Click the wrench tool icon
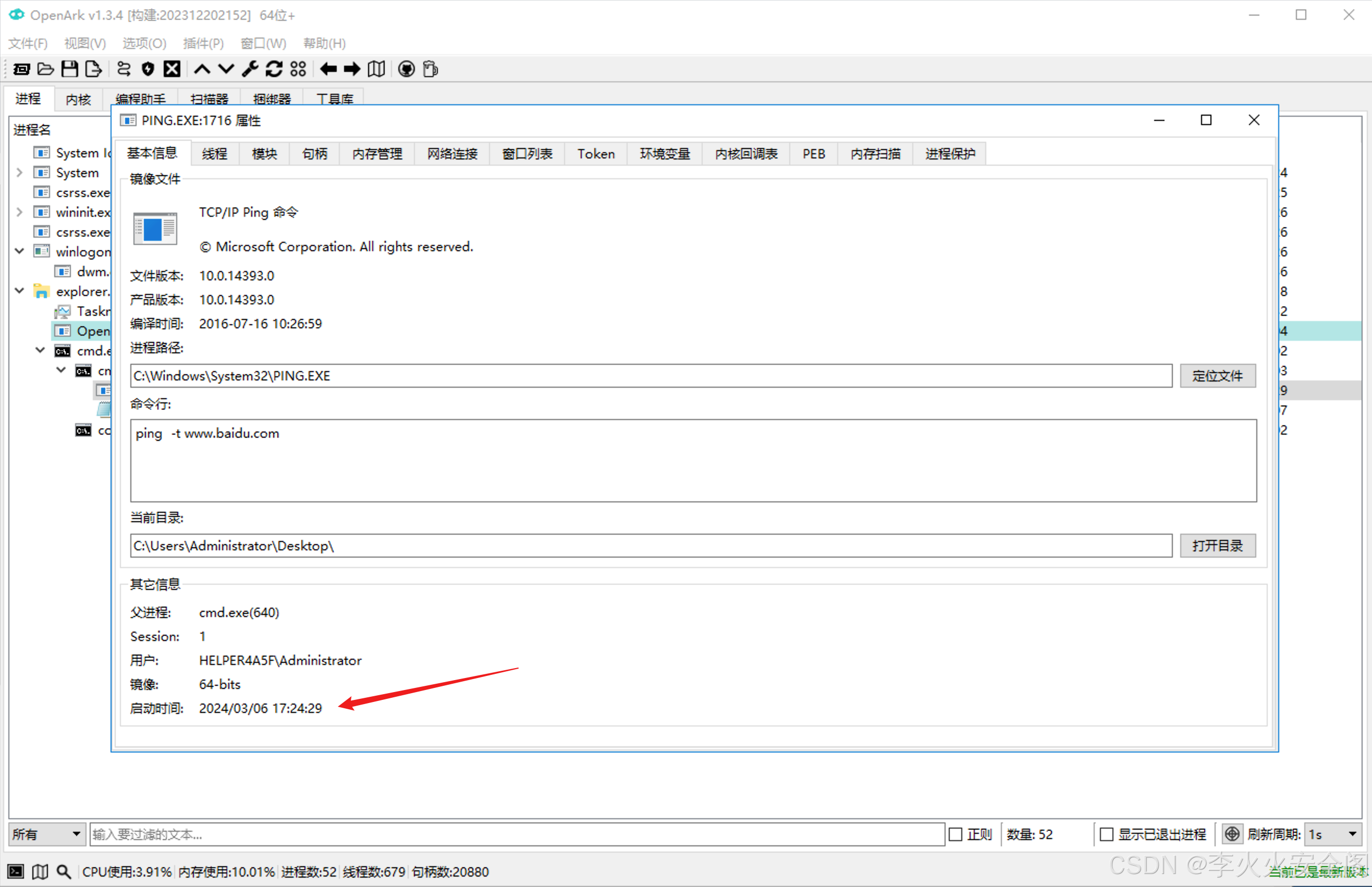The image size is (1372, 887). pyautogui.click(x=249, y=69)
